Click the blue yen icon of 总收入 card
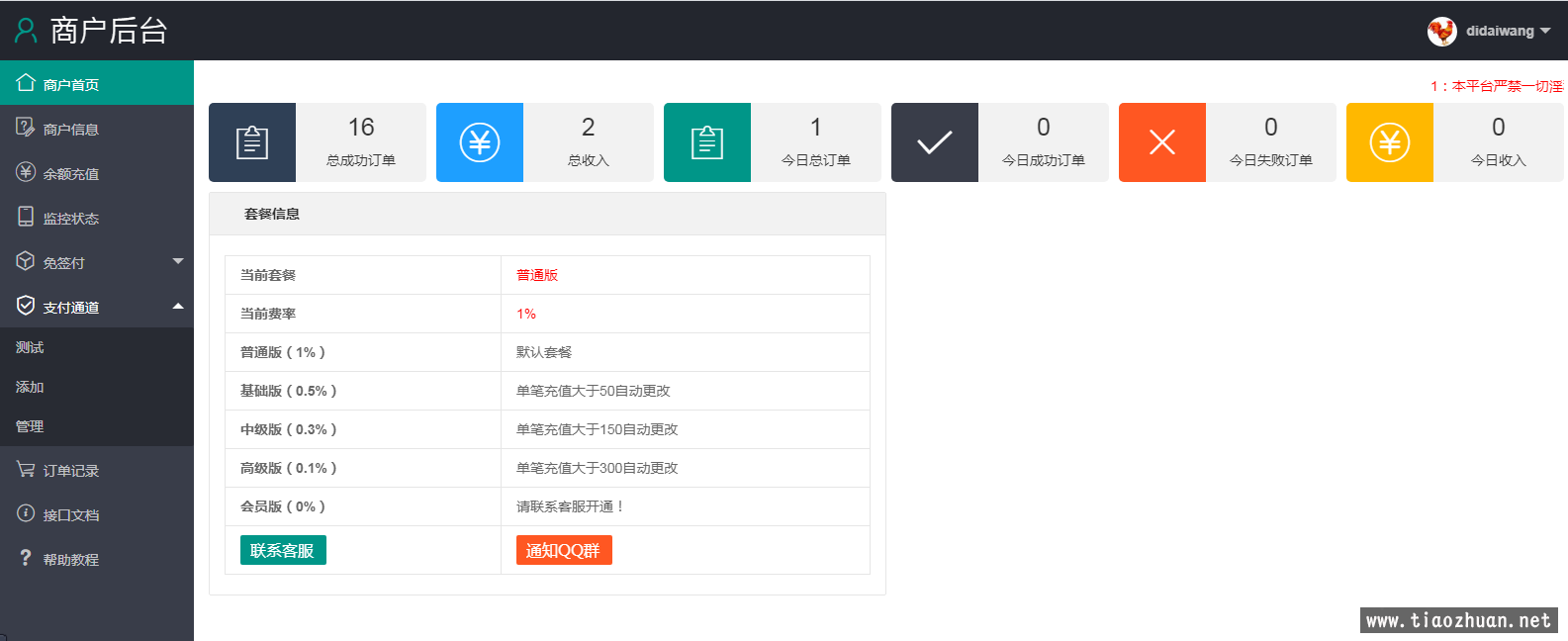The width and height of the screenshot is (1568, 641). pos(480,142)
